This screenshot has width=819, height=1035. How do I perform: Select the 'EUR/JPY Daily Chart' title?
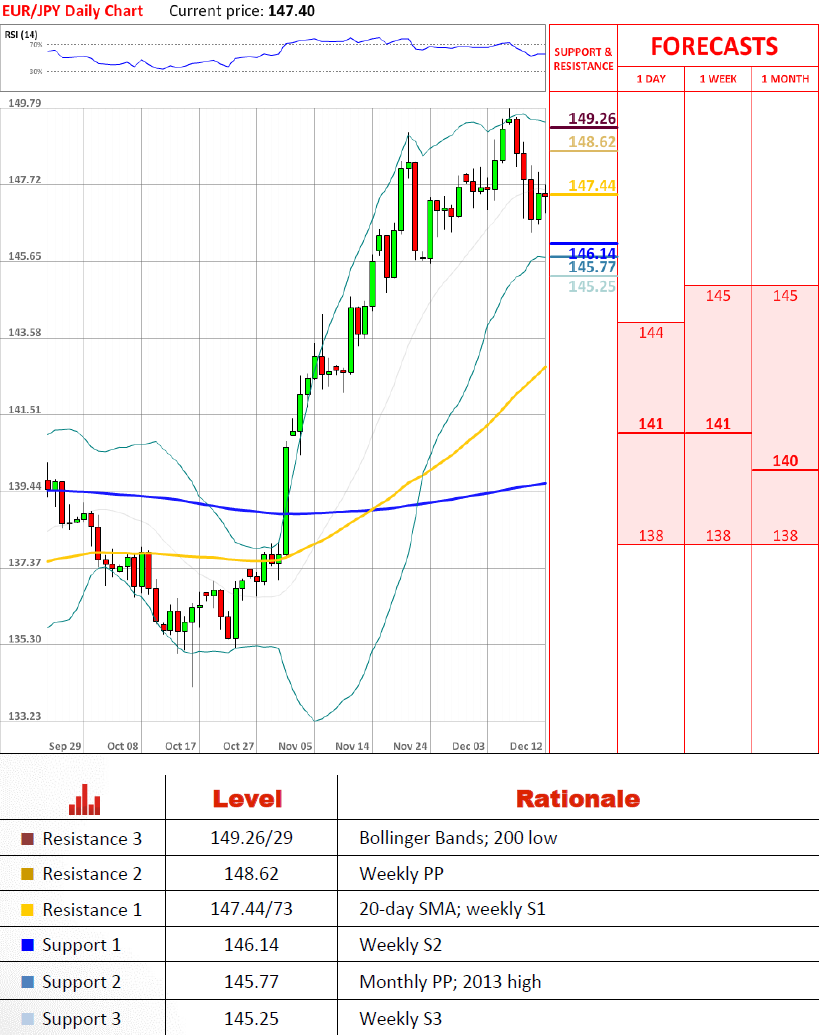(73, 11)
